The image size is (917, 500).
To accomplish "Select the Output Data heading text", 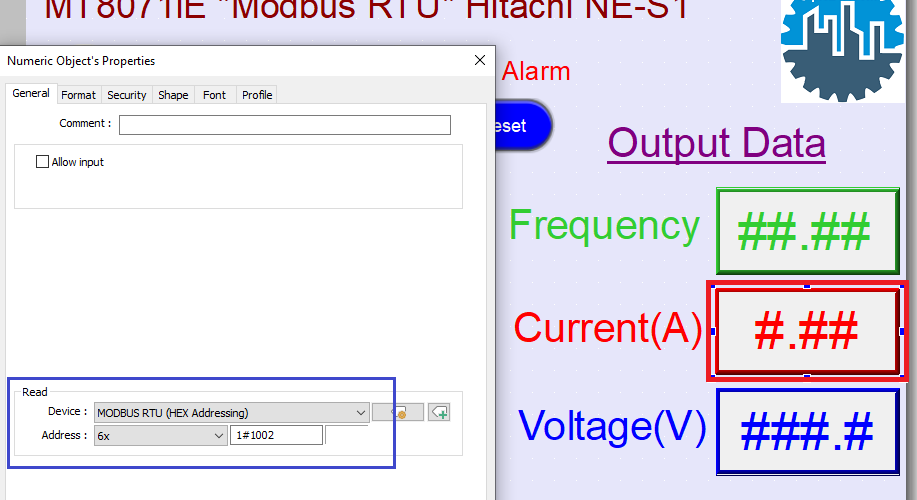I will pyautogui.click(x=716, y=143).
